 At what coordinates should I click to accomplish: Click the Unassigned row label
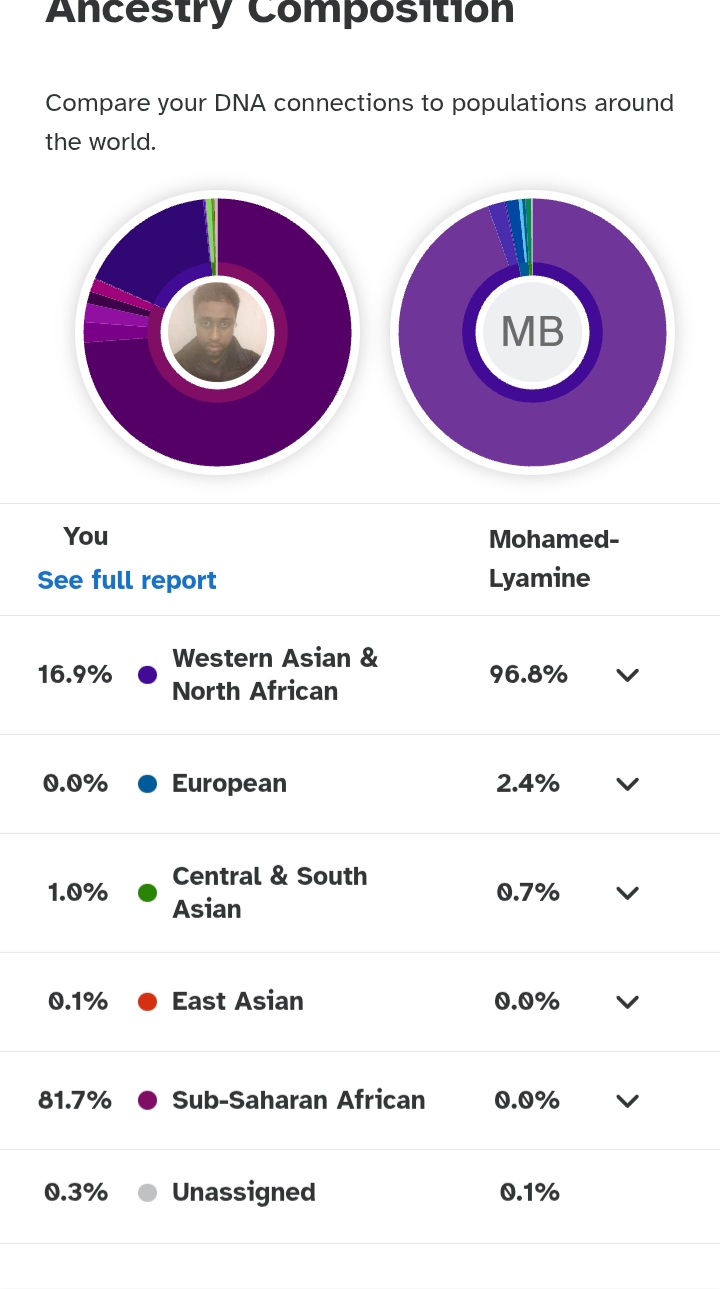tap(244, 1193)
